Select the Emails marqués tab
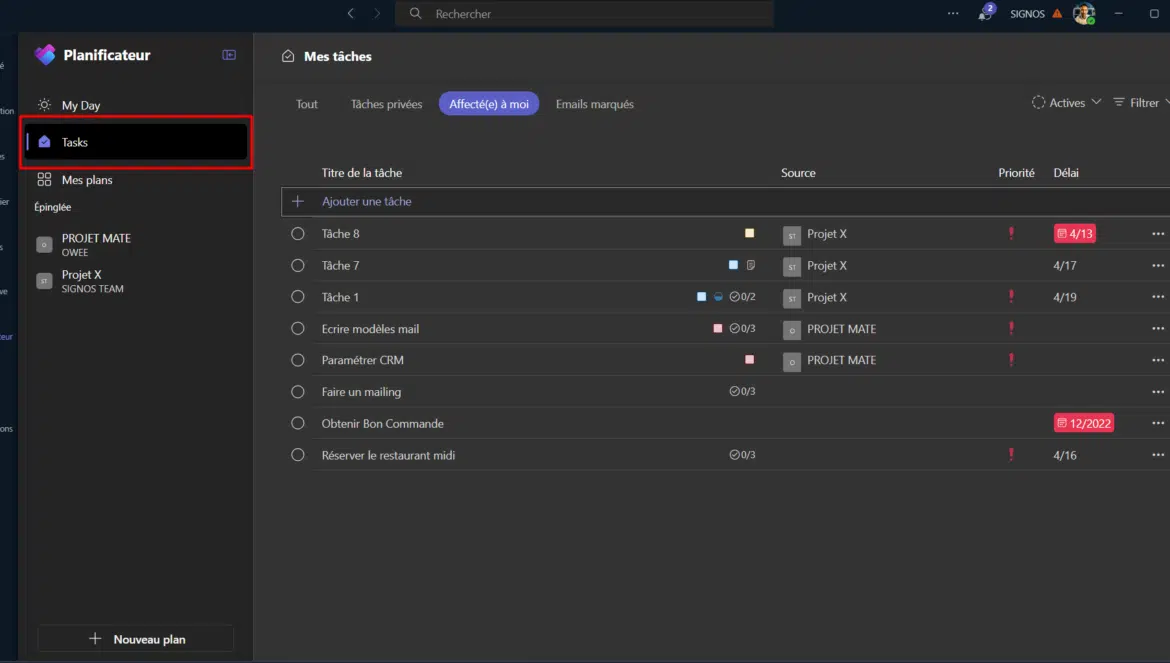 click(594, 104)
